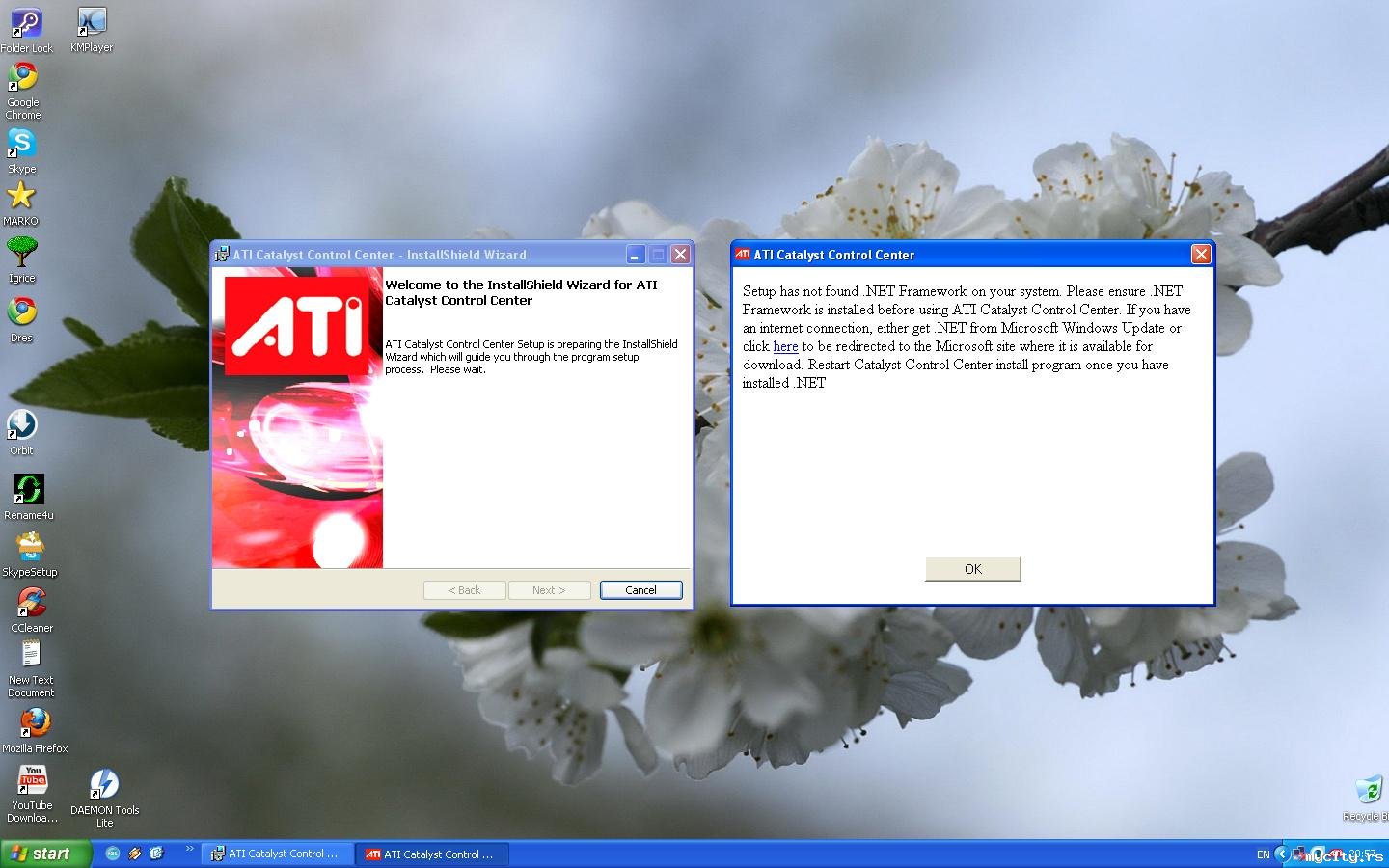Select the Igrice tree icon
Viewport: 1389px width, 868px height.
click(21, 259)
